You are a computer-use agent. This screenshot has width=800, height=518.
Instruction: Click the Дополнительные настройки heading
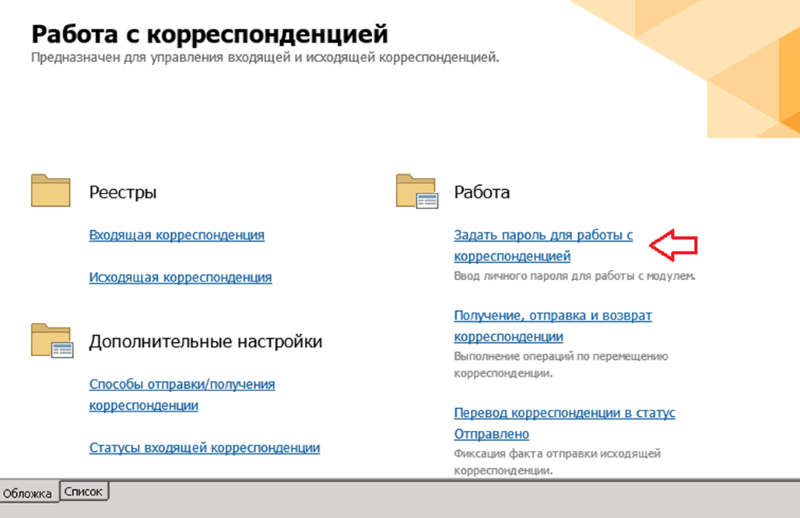[x=206, y=341]
